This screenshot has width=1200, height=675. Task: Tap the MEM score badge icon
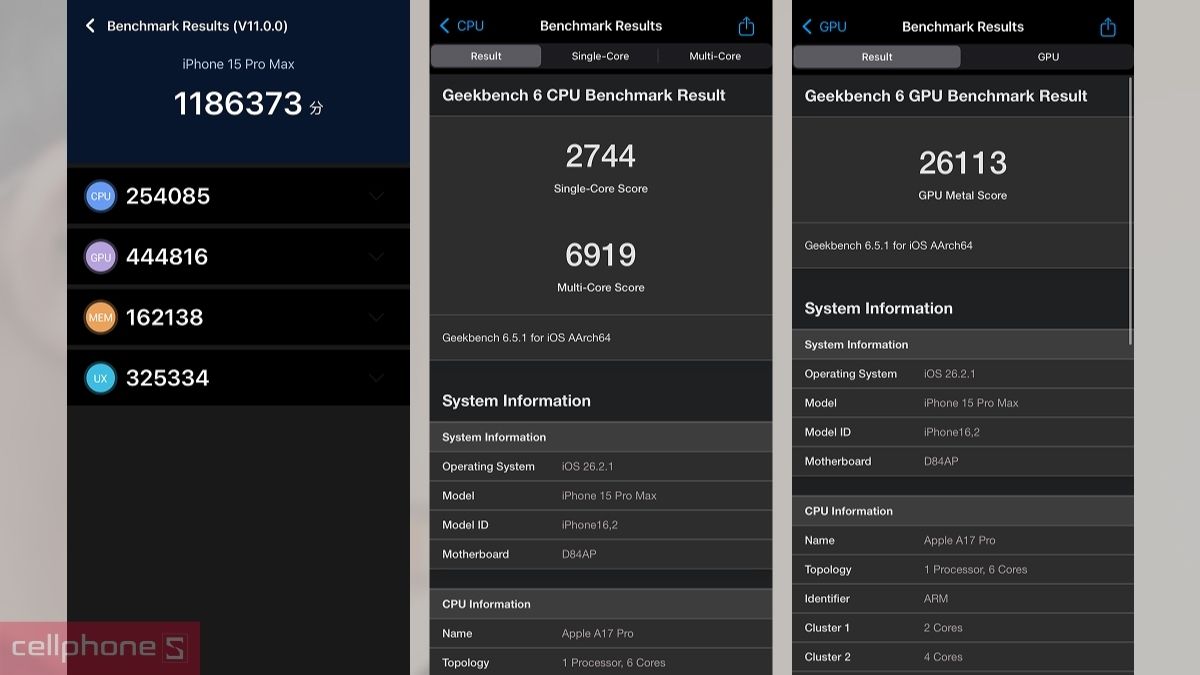101,318
